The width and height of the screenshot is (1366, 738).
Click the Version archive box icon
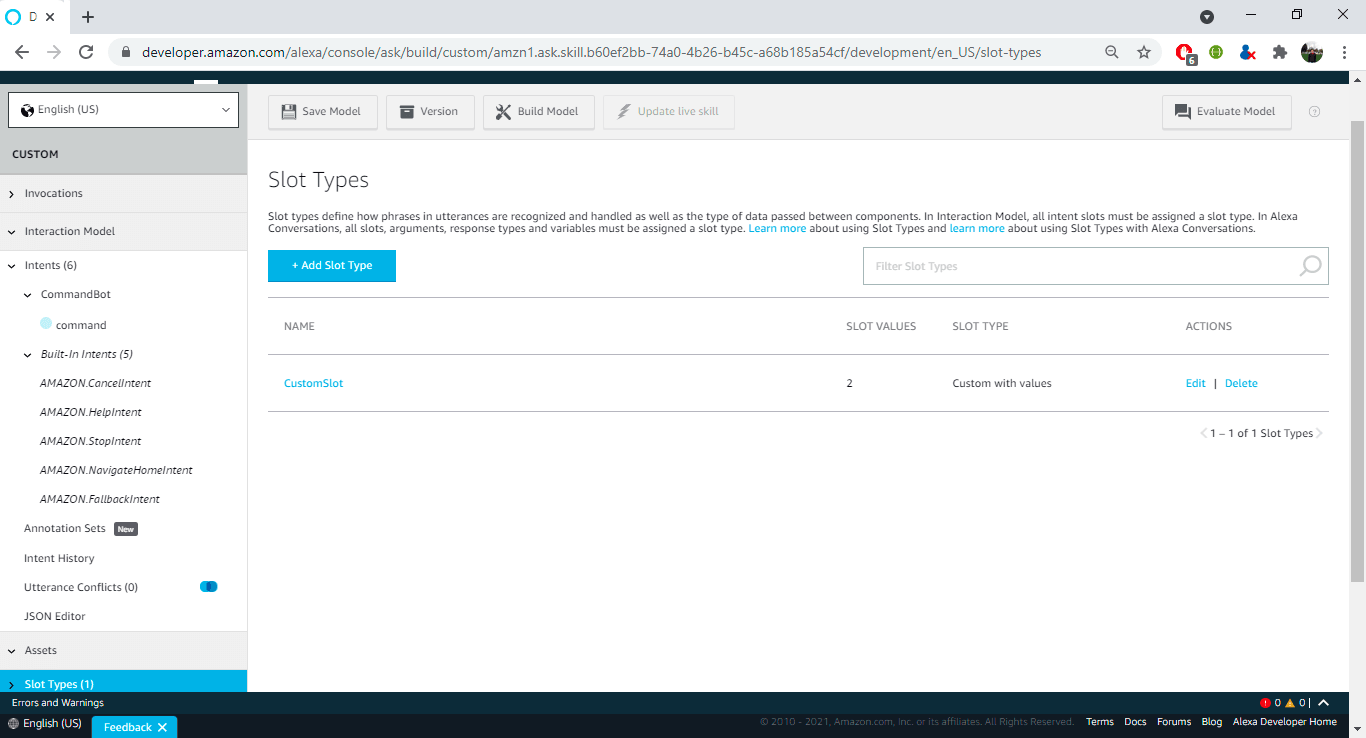[x=407, y=112]
